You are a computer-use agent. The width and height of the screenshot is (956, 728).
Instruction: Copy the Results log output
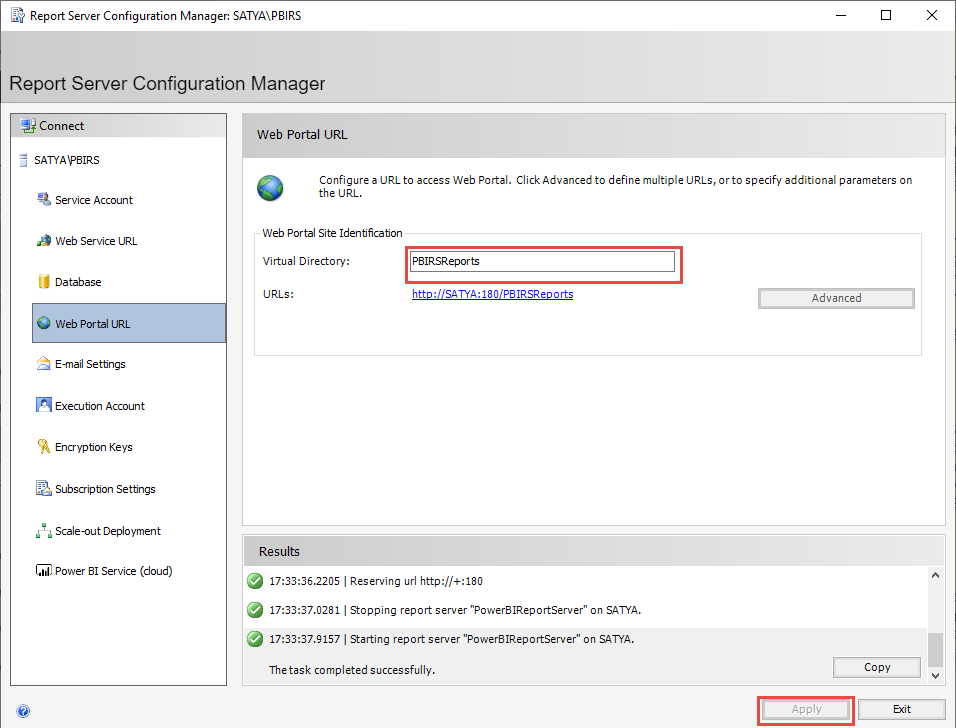876,667
